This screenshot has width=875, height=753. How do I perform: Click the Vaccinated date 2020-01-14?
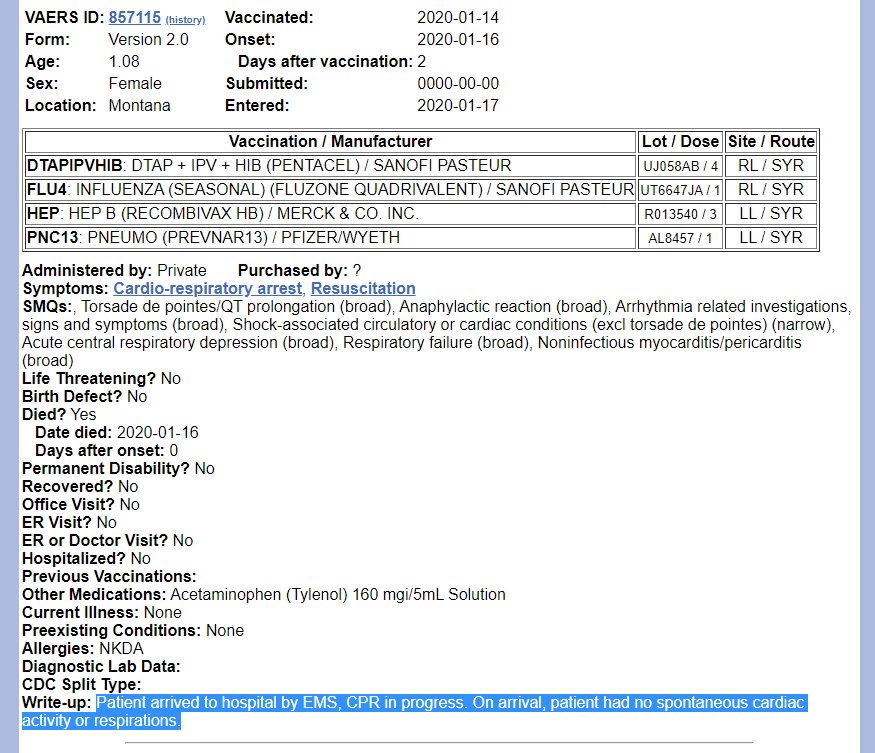458,17
